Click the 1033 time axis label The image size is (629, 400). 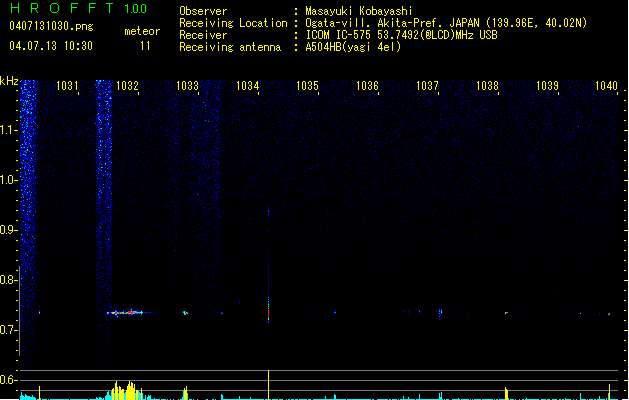point(187,85)
